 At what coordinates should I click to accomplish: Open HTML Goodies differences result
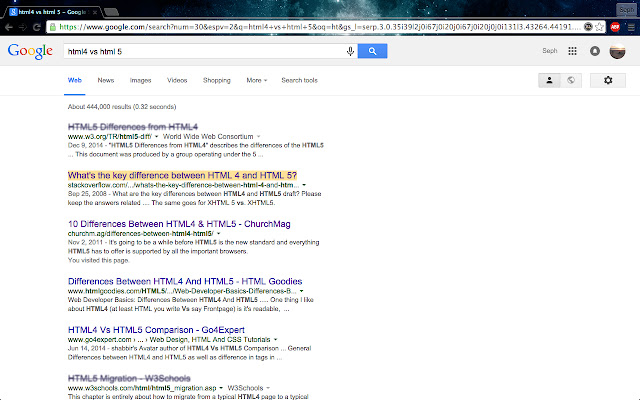tap(185, 281)
